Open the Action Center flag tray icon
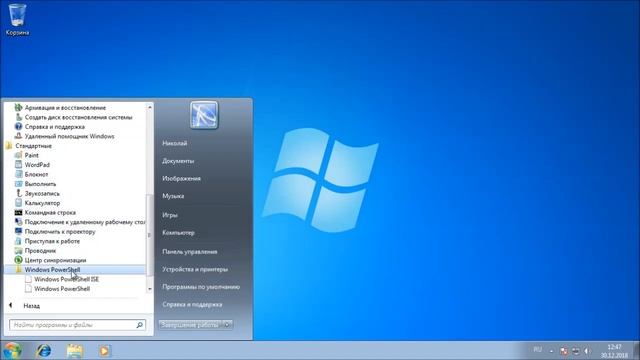 click(564, 351)
